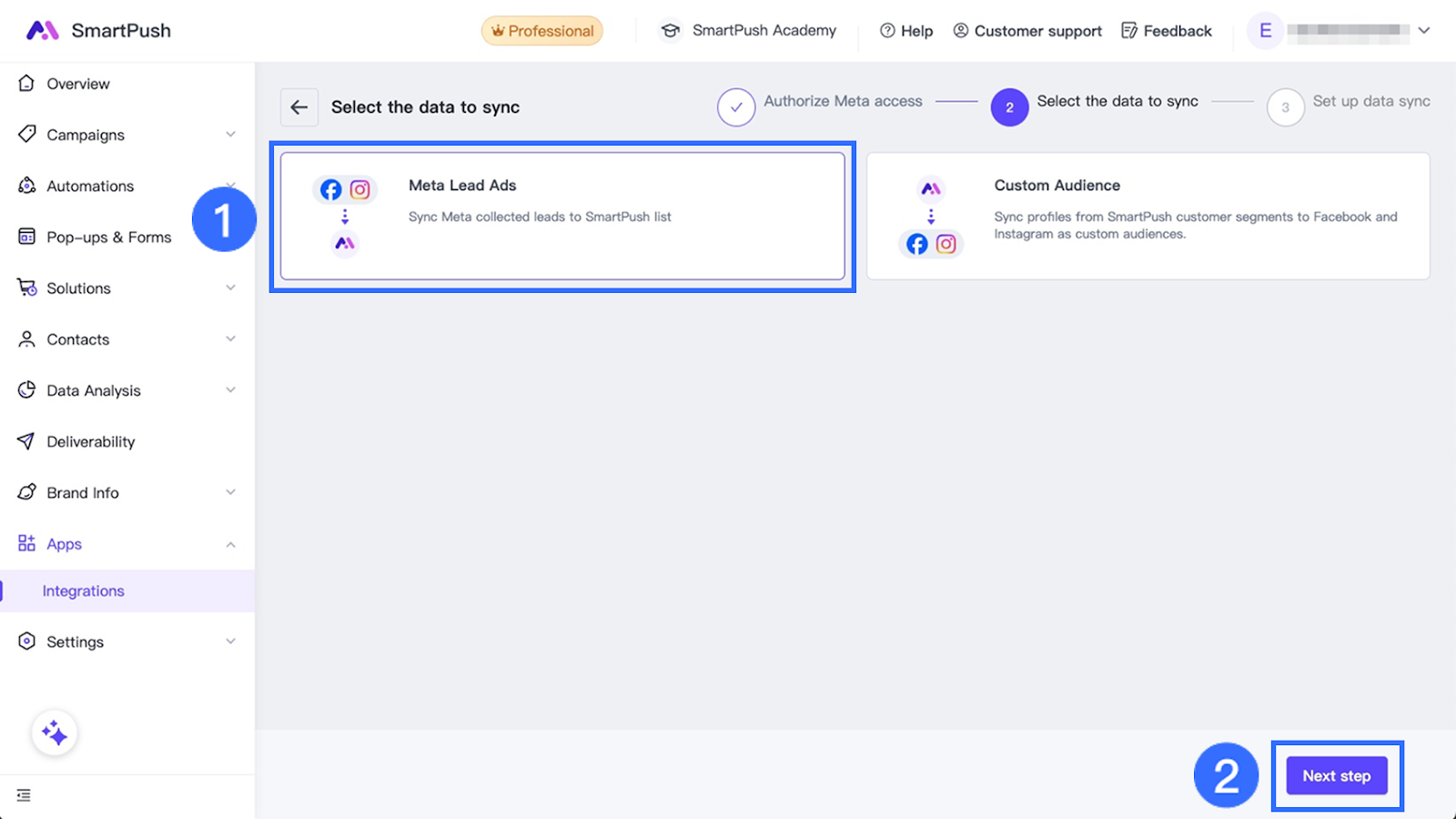Image resolution: width=1456 pixels, height=819 pixels.
Task: Open Settings in the sidebar
Action: tap(76, 642)
